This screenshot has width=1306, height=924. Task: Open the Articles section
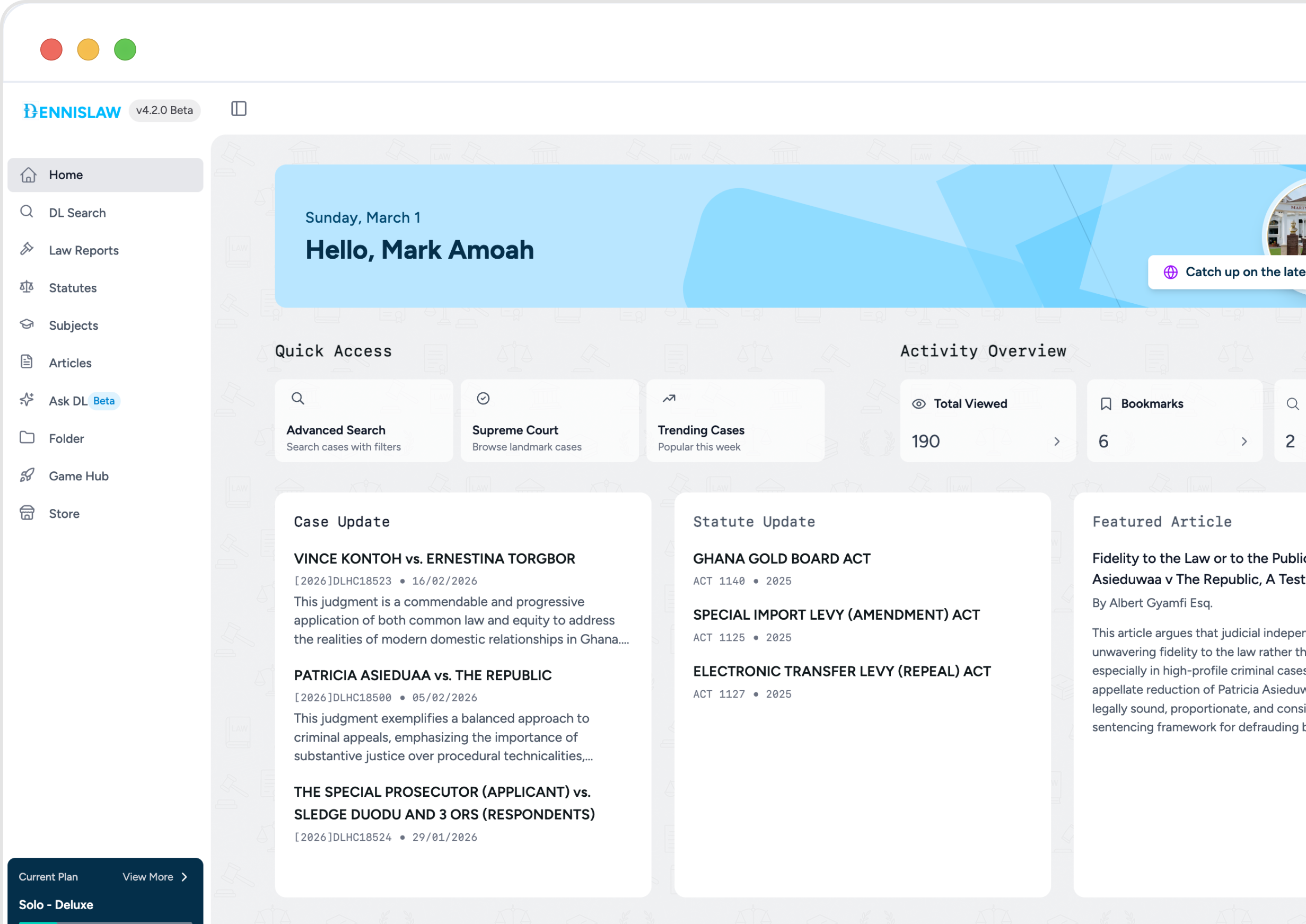click(69, 363)
